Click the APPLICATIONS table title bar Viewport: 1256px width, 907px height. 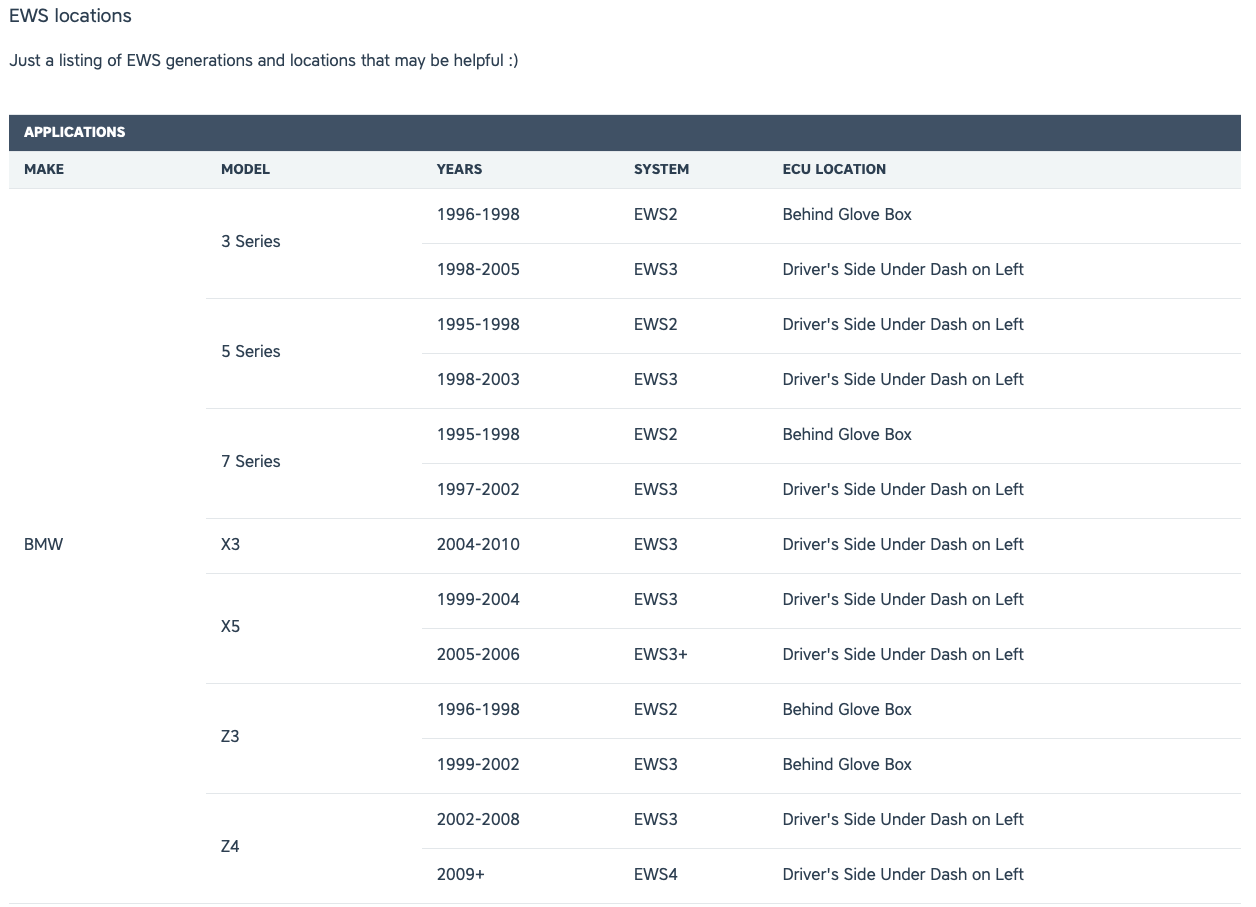click(75, 132)
